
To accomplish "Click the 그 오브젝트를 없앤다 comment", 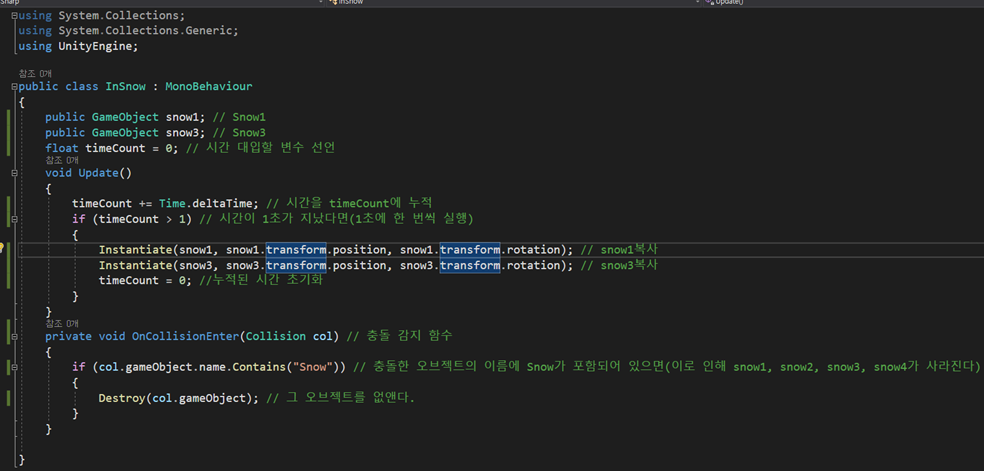I will (340, 398).
